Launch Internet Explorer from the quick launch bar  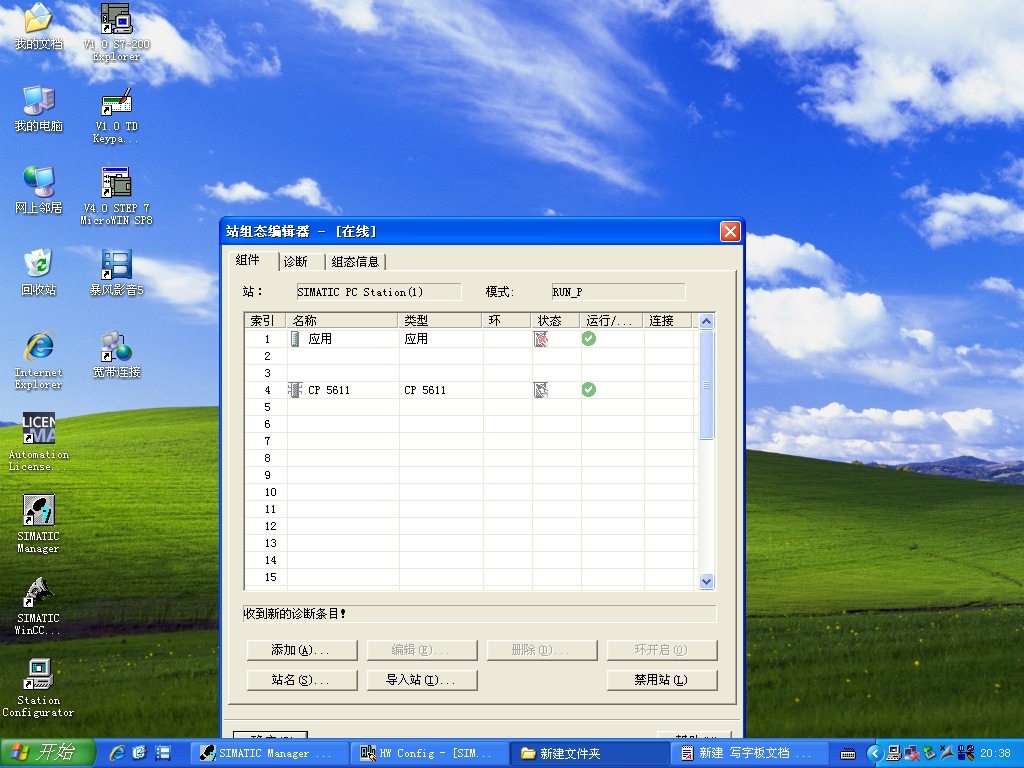pos(117,753)
